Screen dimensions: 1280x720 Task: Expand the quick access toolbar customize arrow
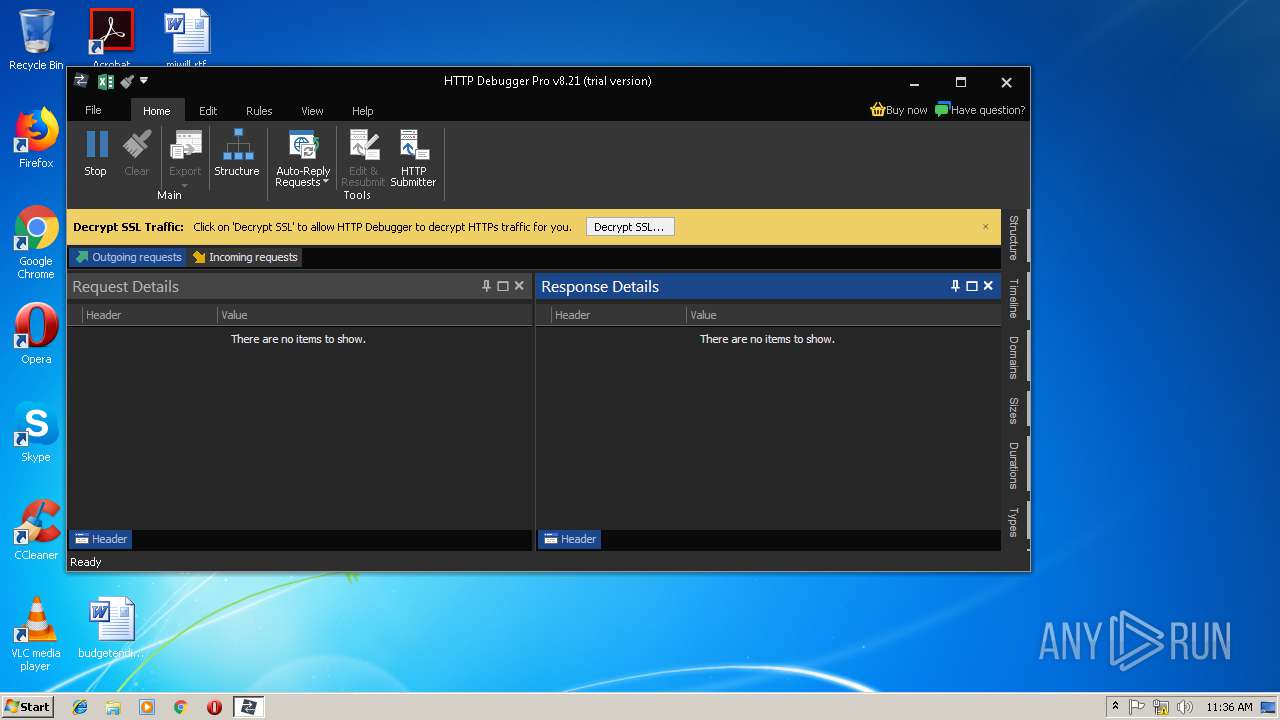(x=144, y=80)
